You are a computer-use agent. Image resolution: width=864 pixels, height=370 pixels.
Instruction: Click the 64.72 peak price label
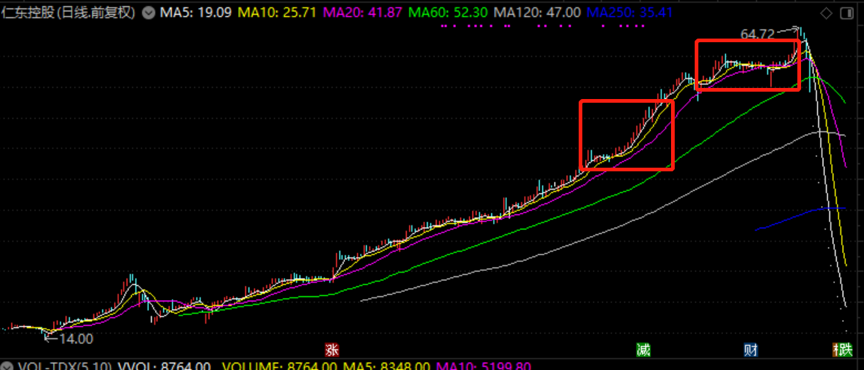pos(758,34)
